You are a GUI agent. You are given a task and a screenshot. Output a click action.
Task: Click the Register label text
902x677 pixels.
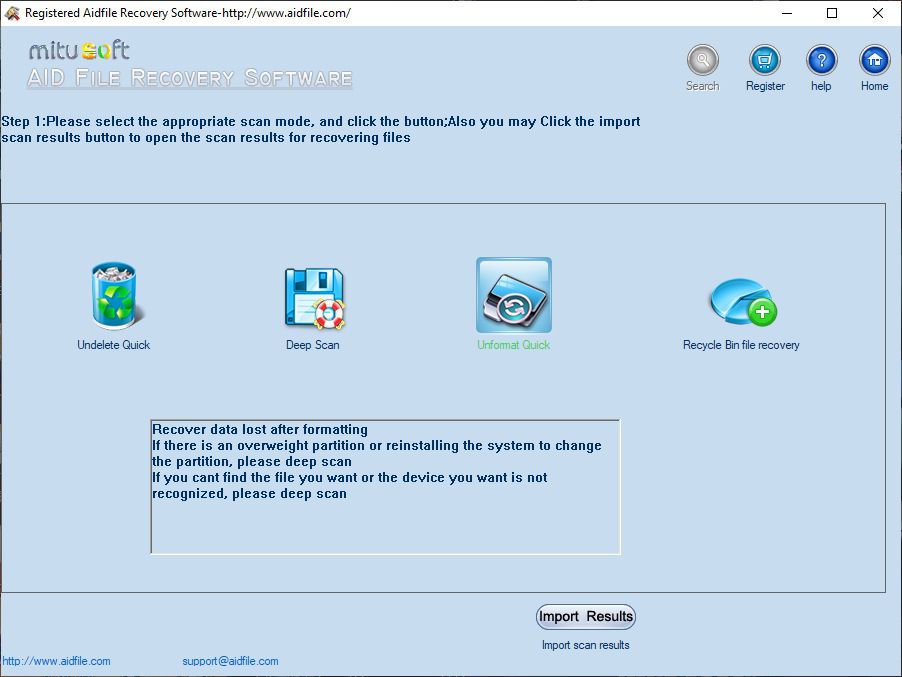765,86
